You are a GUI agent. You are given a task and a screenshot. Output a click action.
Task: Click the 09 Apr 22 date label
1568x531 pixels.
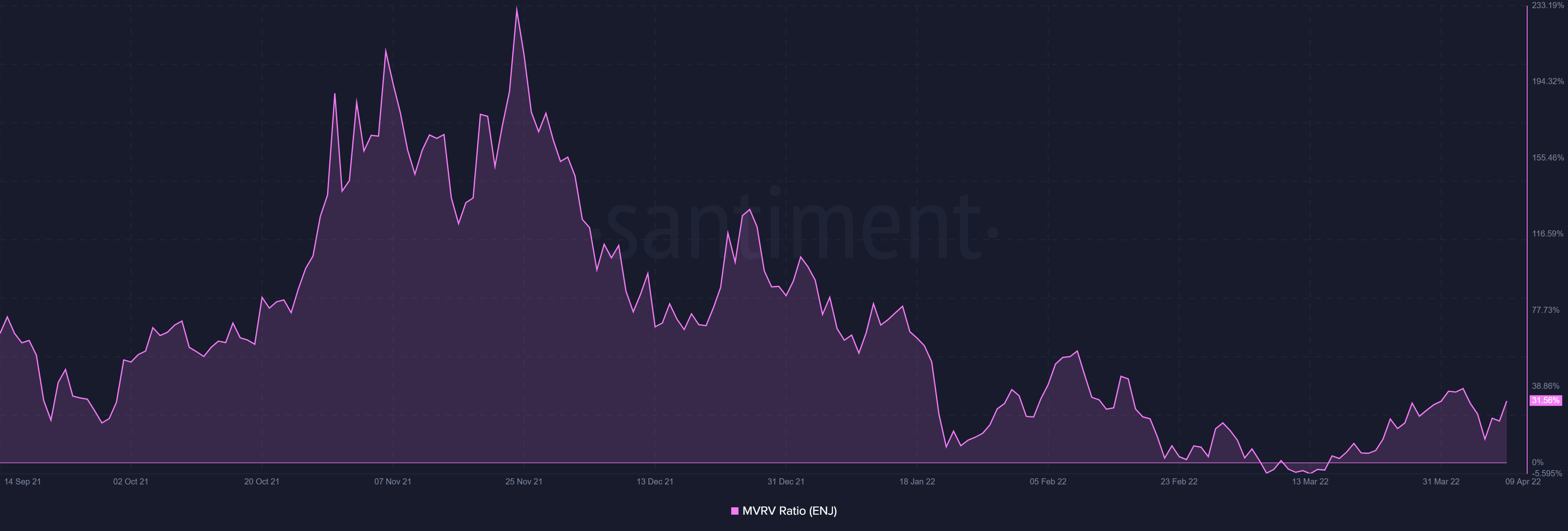coord(1523,482)
